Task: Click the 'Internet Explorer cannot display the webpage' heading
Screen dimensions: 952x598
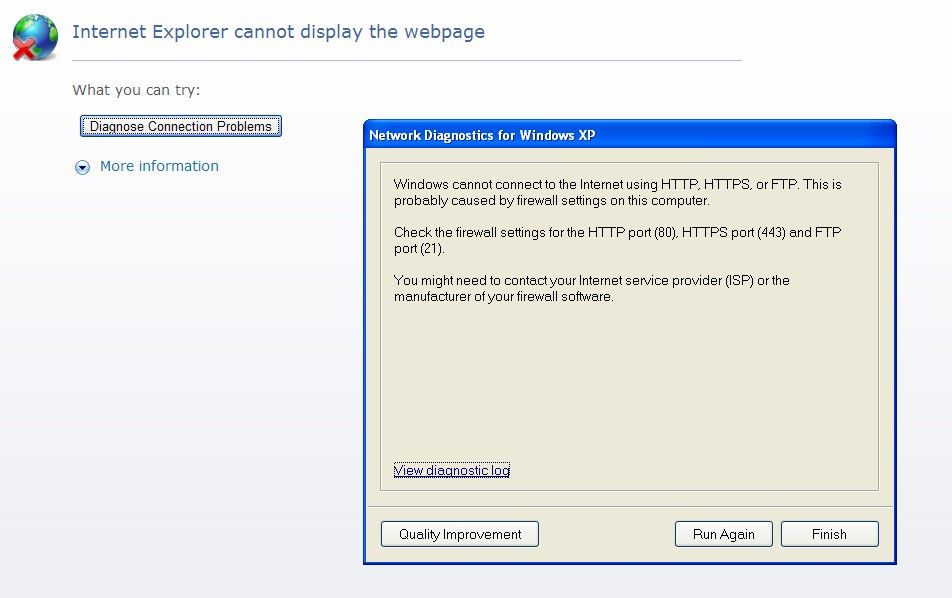Action: [x=278, y=32]
